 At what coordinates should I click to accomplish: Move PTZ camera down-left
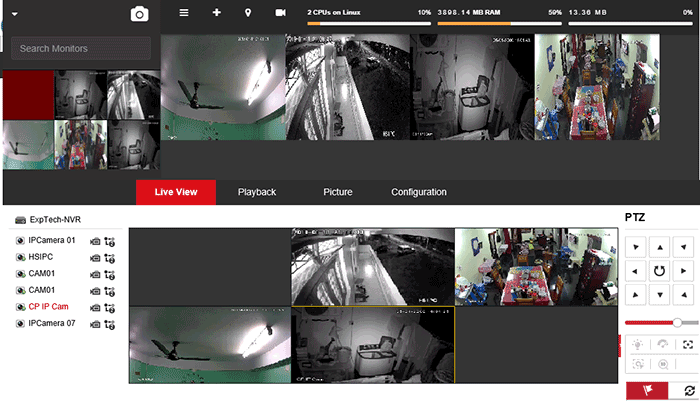(636, 295)
